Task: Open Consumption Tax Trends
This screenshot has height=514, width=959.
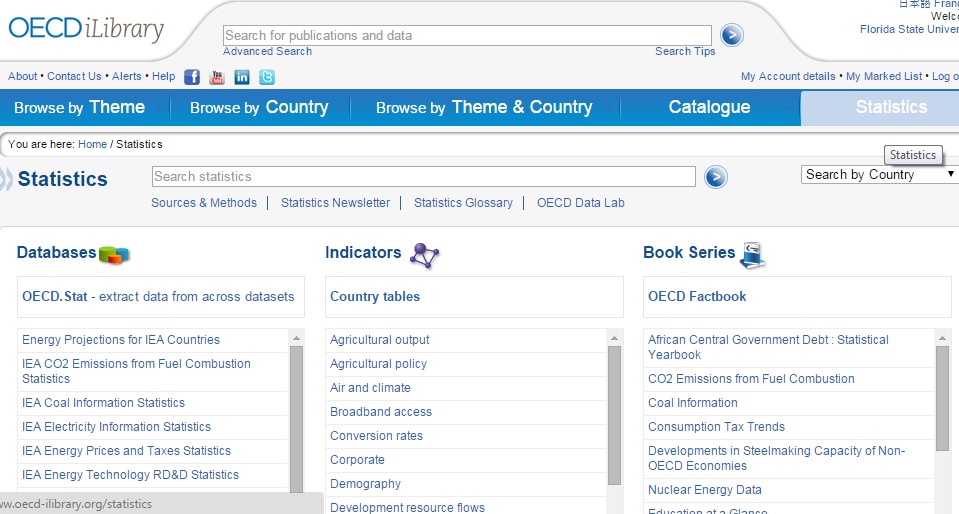Action: [x=716, y=427]
